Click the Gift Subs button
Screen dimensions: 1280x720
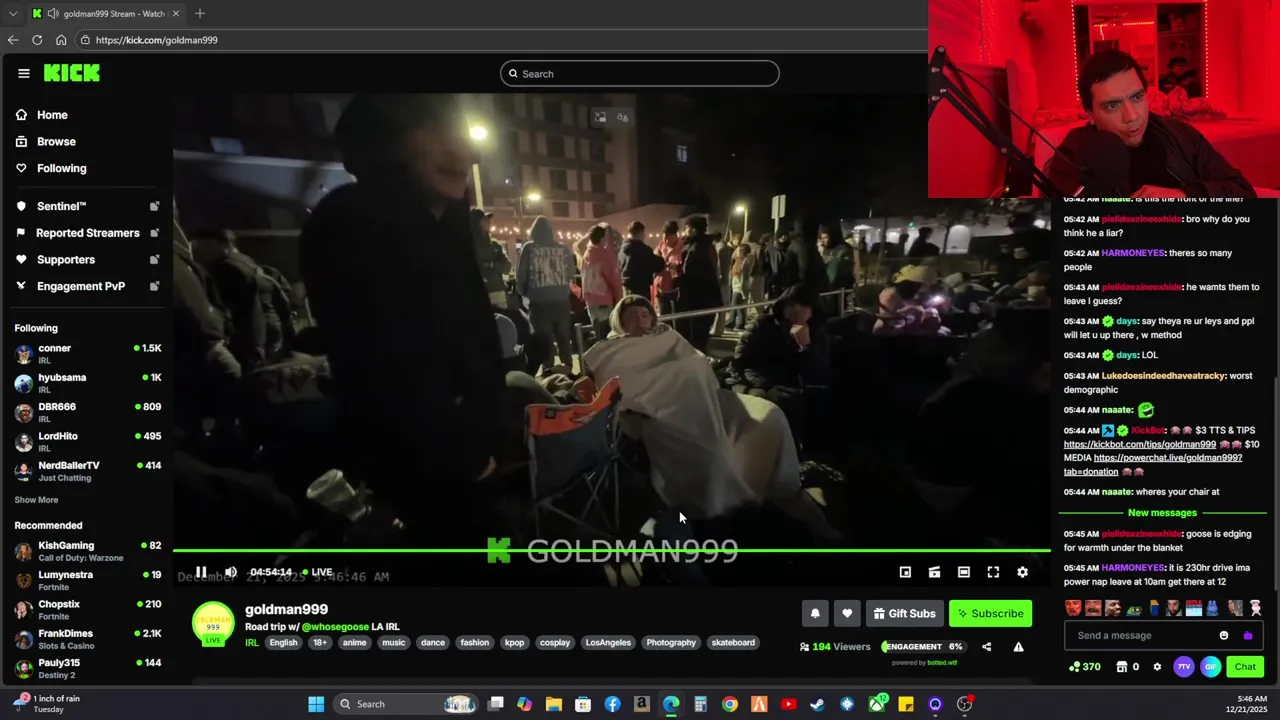pyautogui.click(x=904, y=613)
